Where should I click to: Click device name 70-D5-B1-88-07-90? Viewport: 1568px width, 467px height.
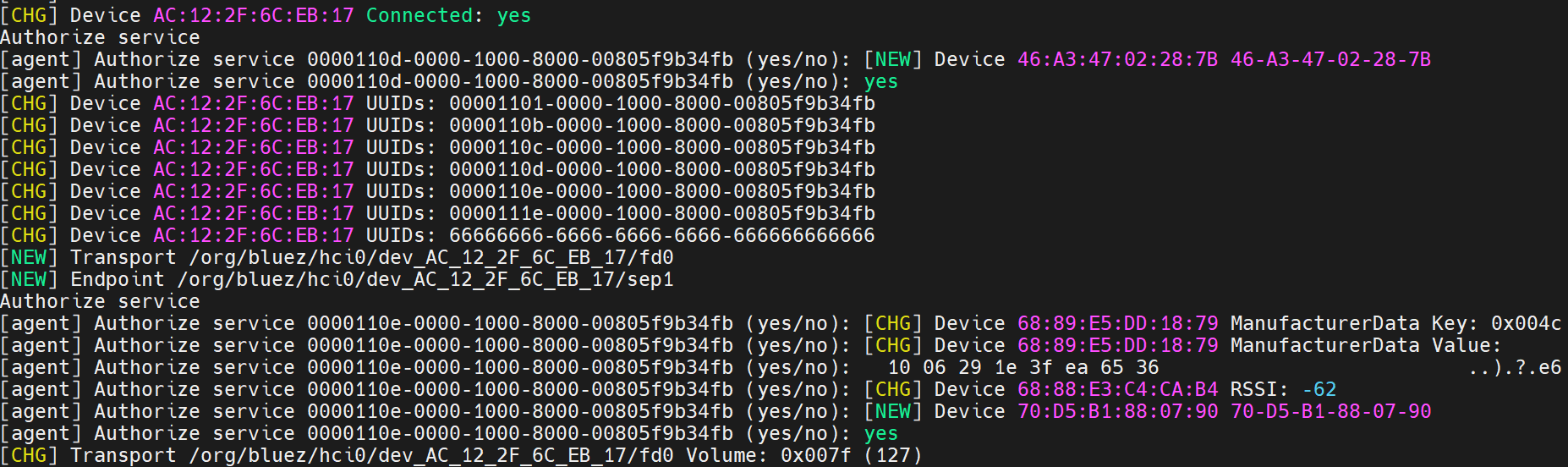tap(1330, 411)
